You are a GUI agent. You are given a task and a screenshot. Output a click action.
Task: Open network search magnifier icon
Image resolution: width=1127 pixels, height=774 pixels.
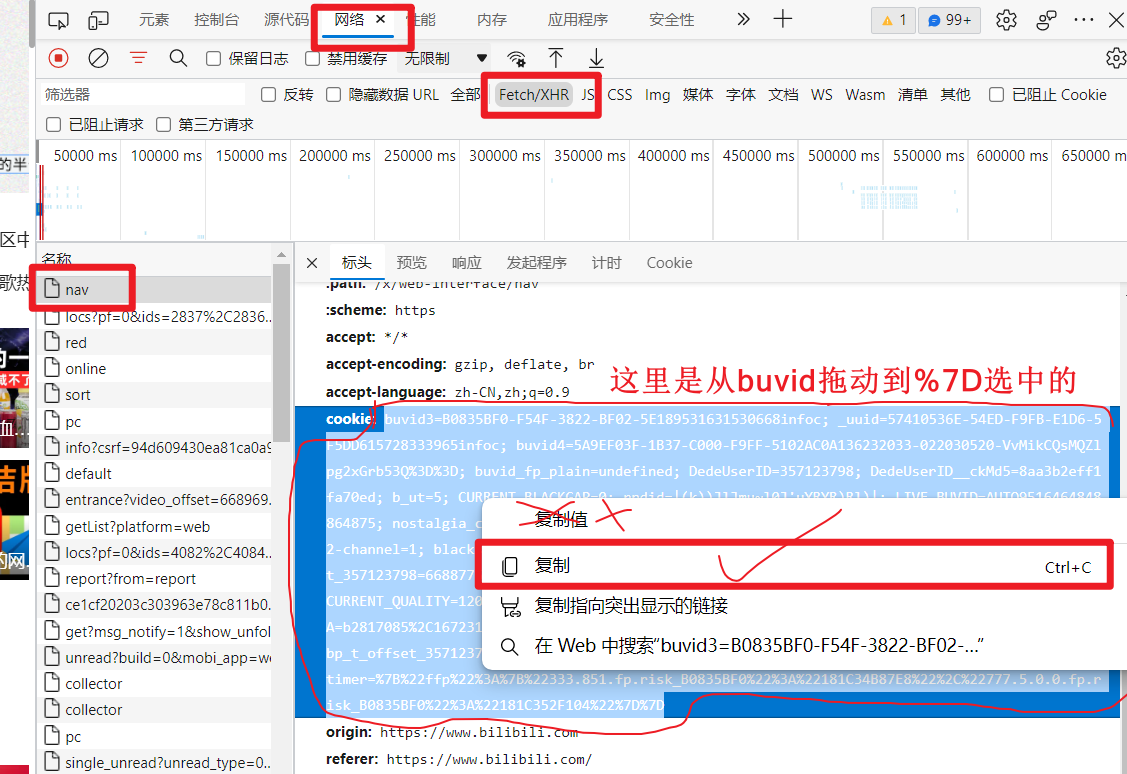[178, 58]
